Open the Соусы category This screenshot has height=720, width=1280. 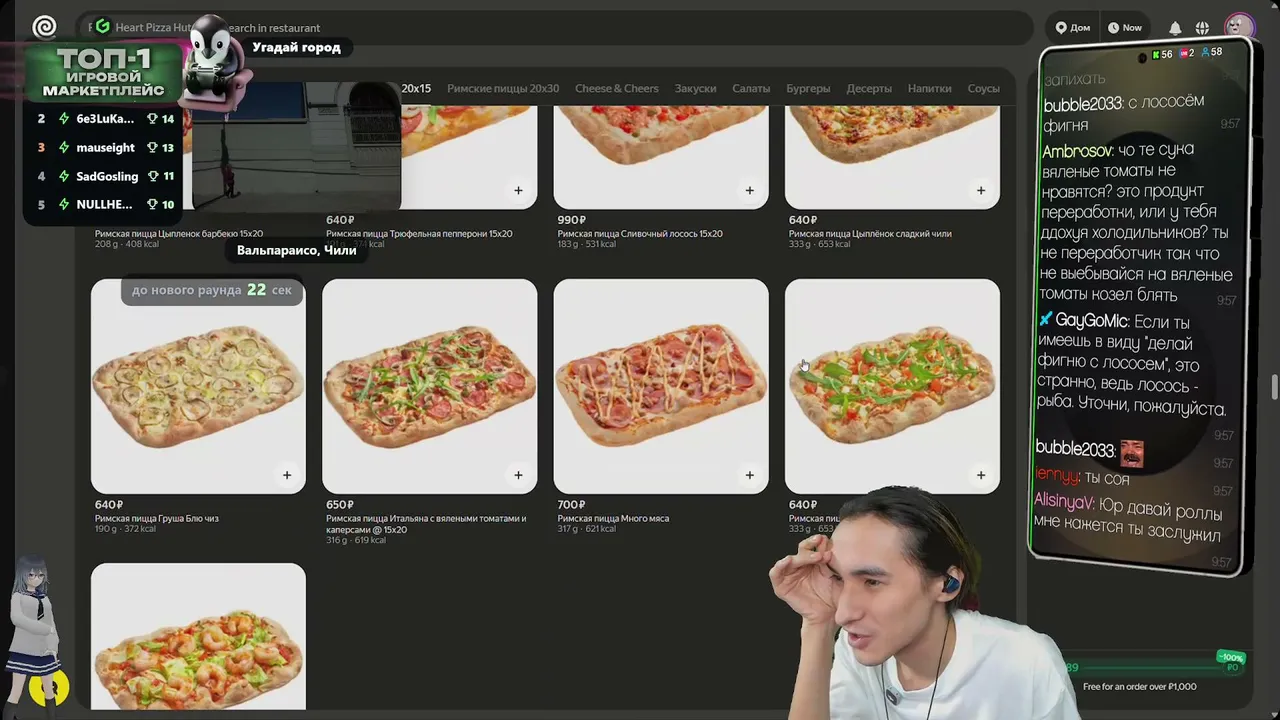point(983,88)
